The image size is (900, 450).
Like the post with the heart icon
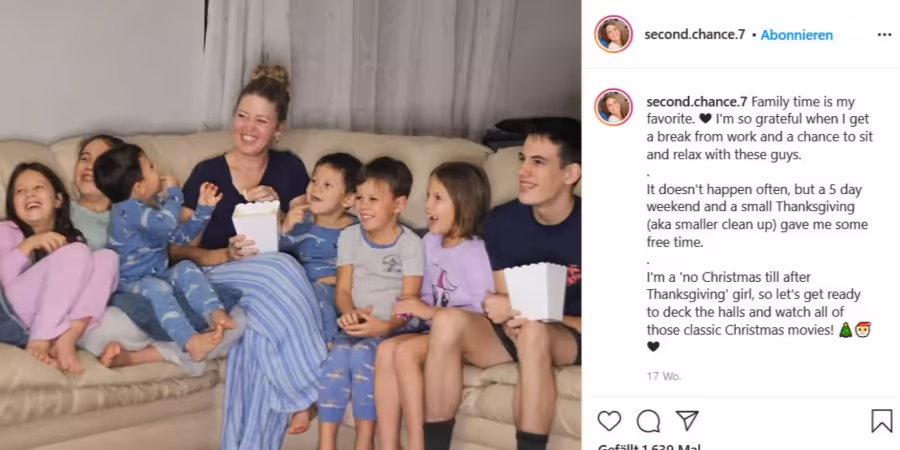(x=609, y=421)
